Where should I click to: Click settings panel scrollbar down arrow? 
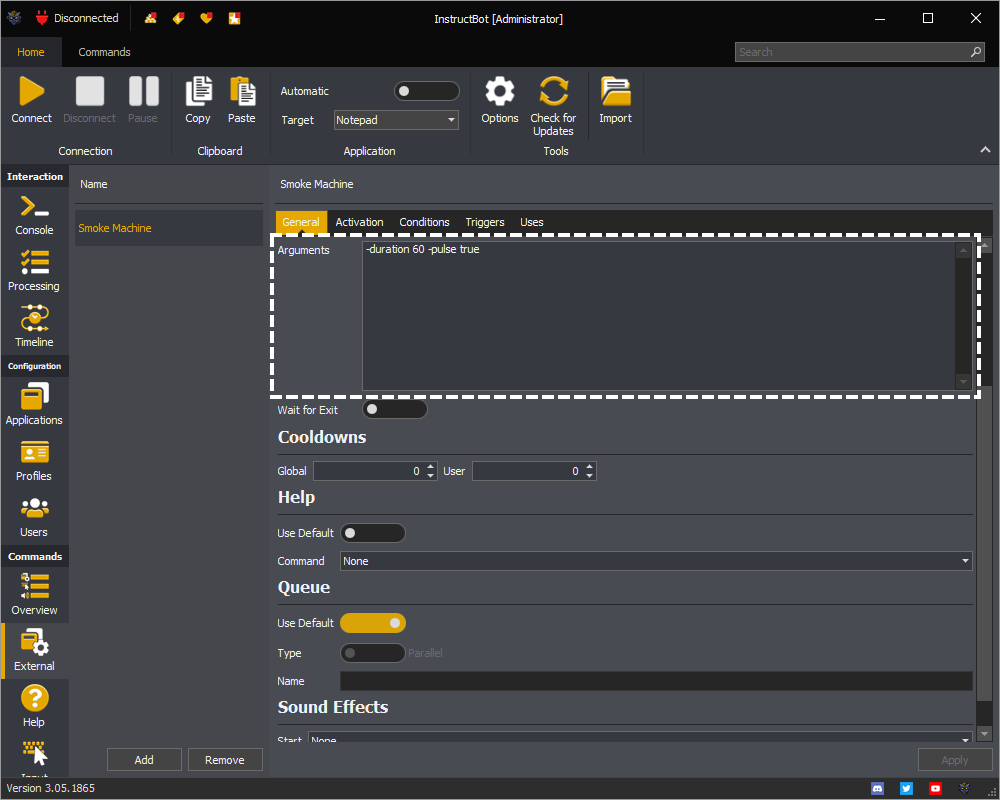click(x=985, y=734)
